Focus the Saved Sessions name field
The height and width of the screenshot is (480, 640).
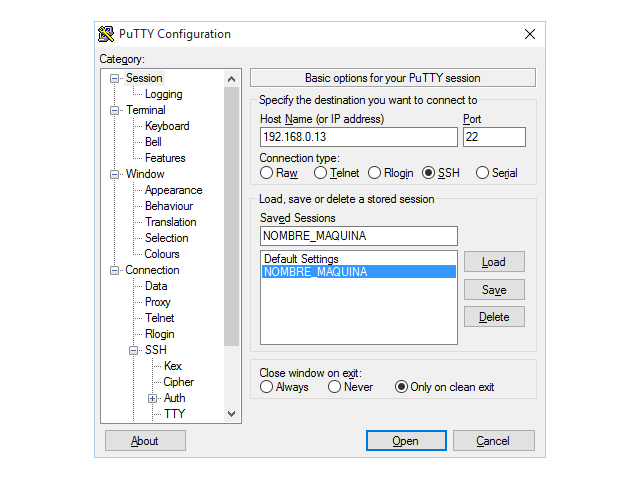point(359,236)
